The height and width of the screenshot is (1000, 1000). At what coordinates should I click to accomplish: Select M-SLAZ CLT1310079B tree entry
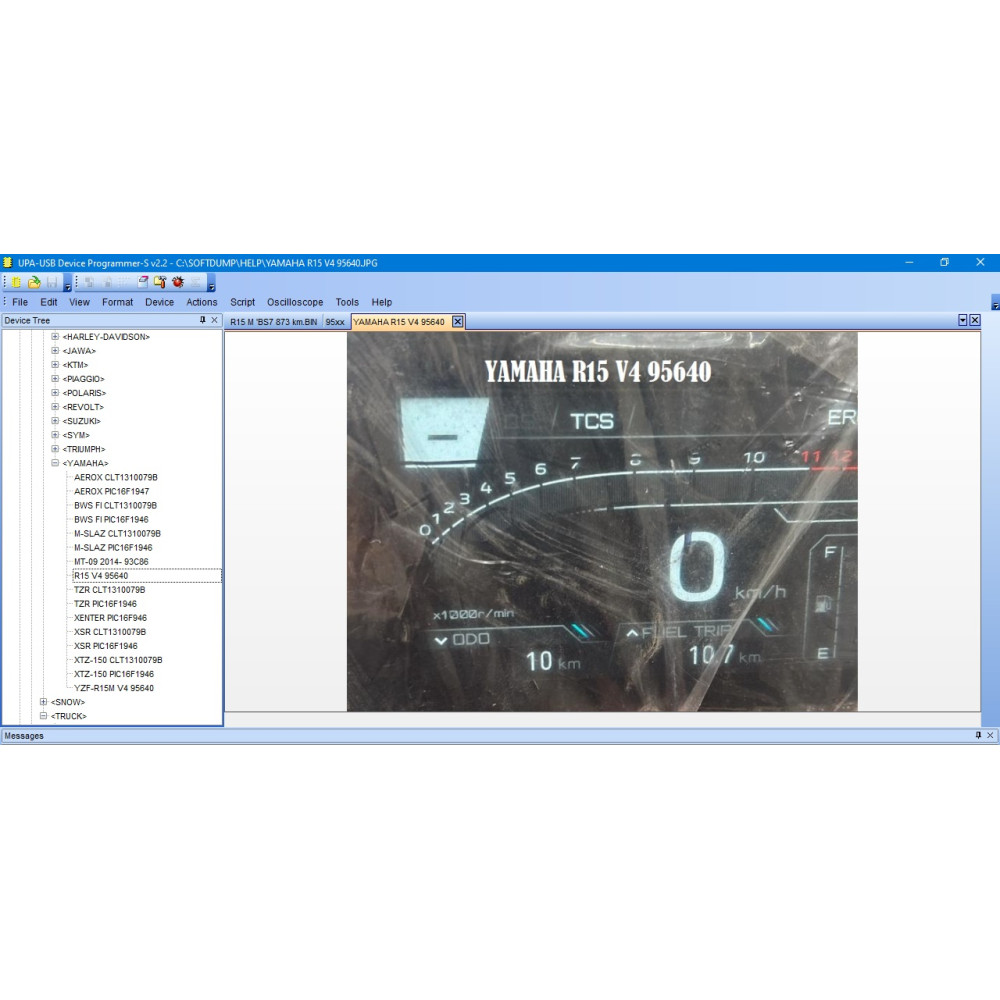click(117, 533)
